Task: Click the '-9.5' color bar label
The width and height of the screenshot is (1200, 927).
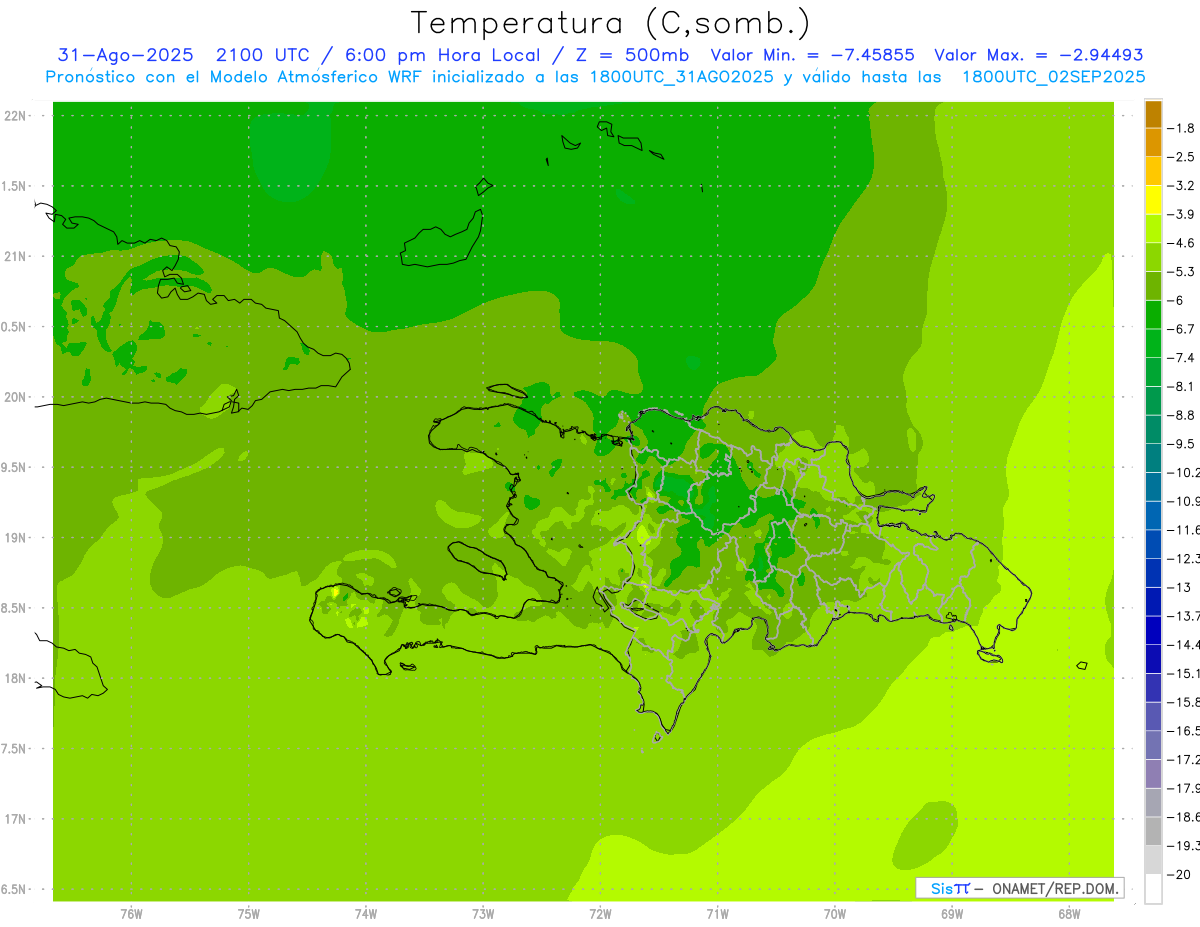Action: coord(1180,444)
